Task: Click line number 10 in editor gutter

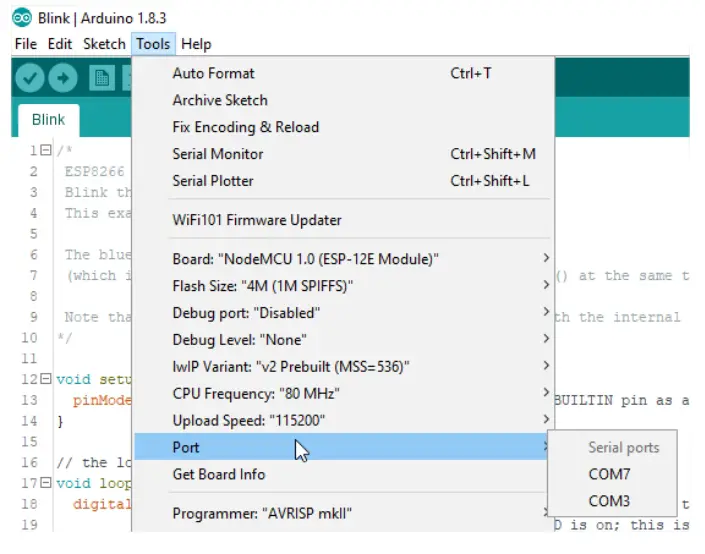Action: pos(29,338)
